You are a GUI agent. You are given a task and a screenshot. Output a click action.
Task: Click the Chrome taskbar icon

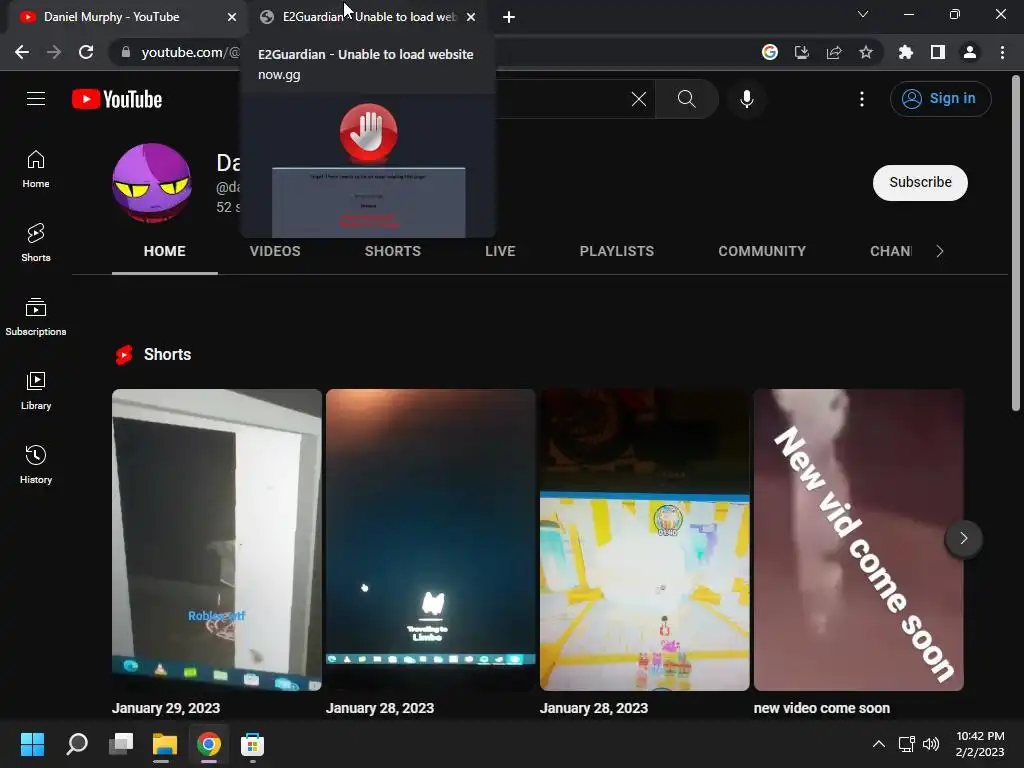208,744
